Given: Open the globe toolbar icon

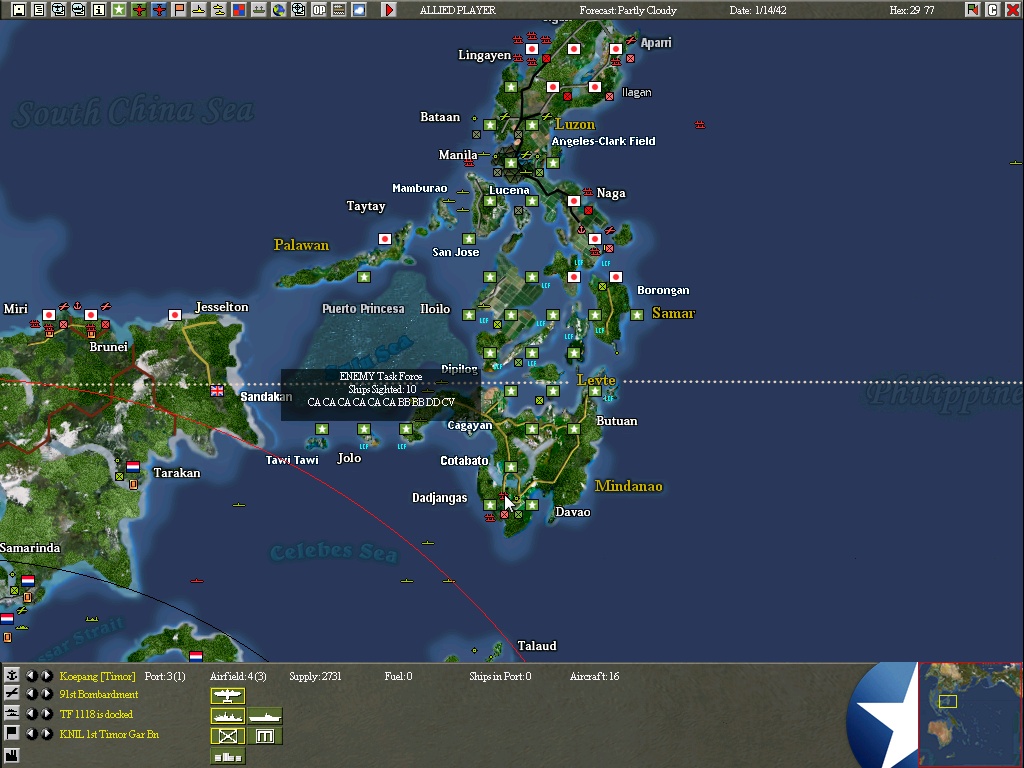Looking at the screenshot, I should [279, 10].
